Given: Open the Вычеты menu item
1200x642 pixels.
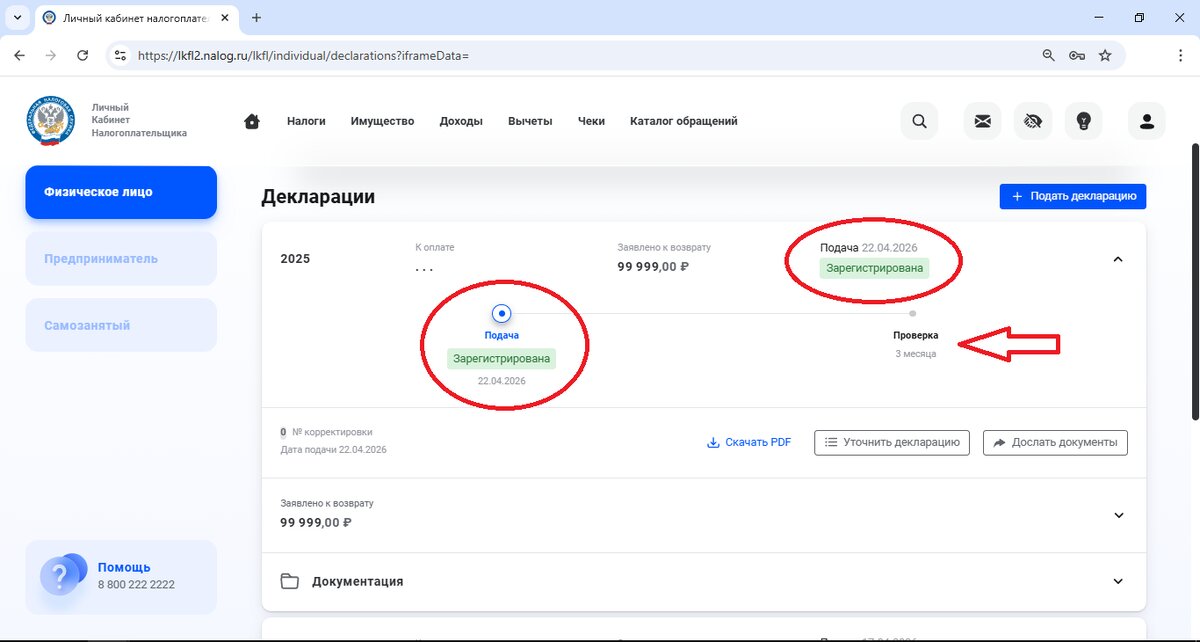Looking at the screenshot, I should coord(530,120).
